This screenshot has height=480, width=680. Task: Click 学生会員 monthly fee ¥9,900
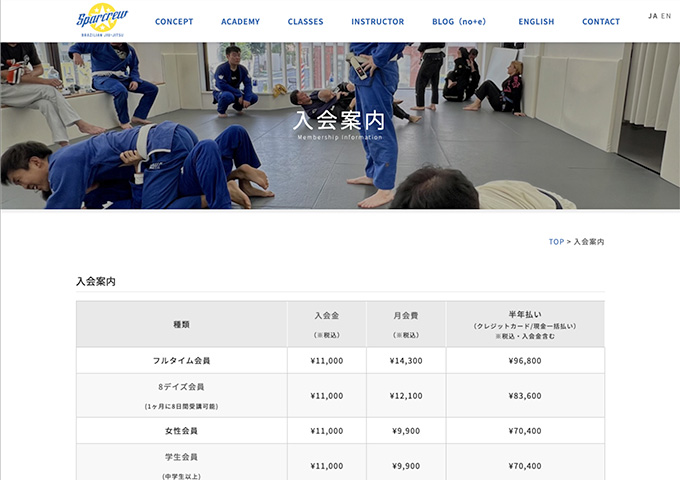pyautogui.click(x=406, y=466)
